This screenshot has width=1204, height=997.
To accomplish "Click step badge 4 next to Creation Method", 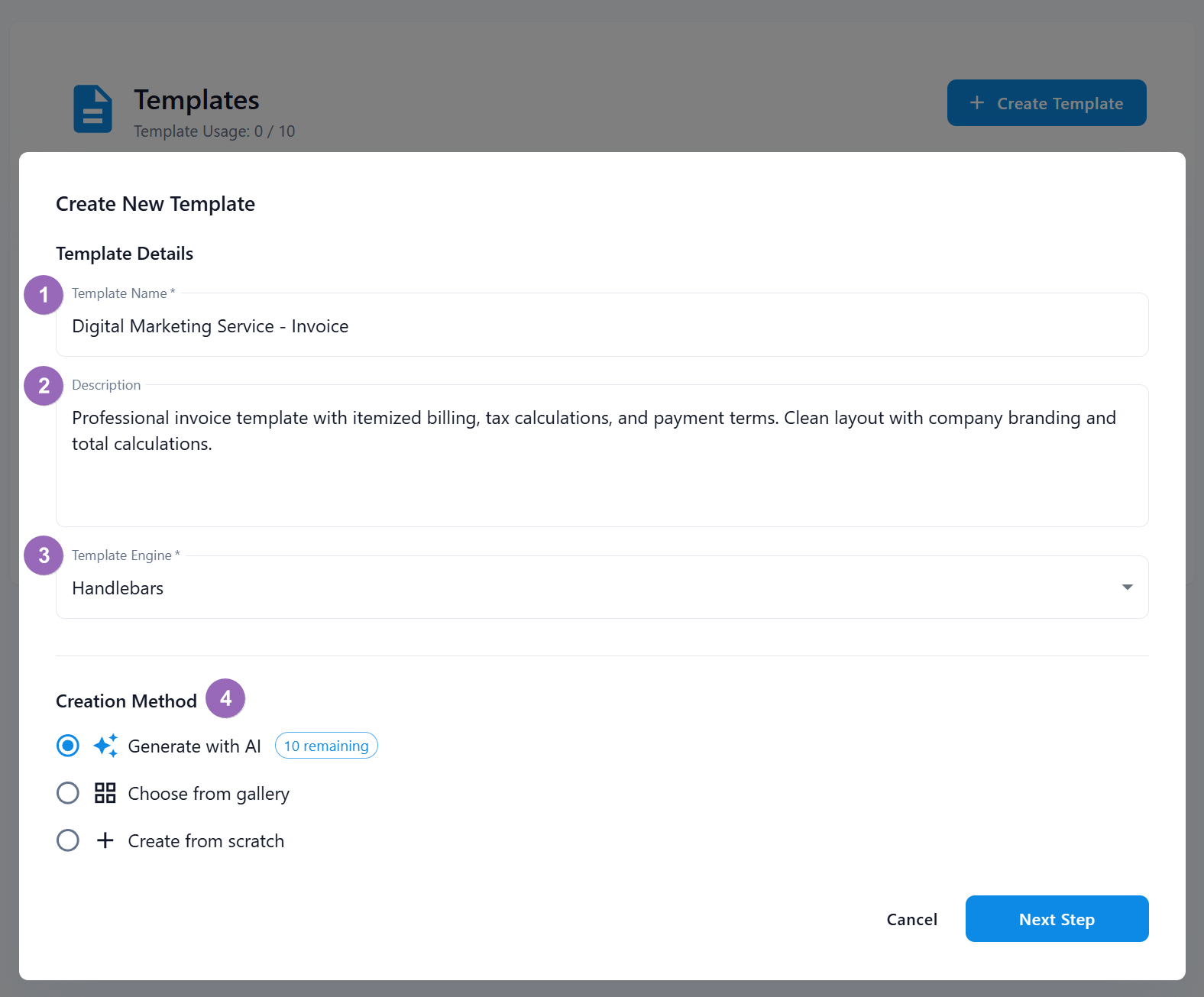I will [226, 698].
